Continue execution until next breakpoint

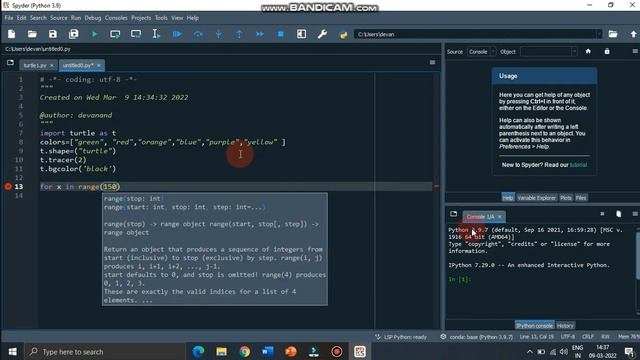[260, 34]
